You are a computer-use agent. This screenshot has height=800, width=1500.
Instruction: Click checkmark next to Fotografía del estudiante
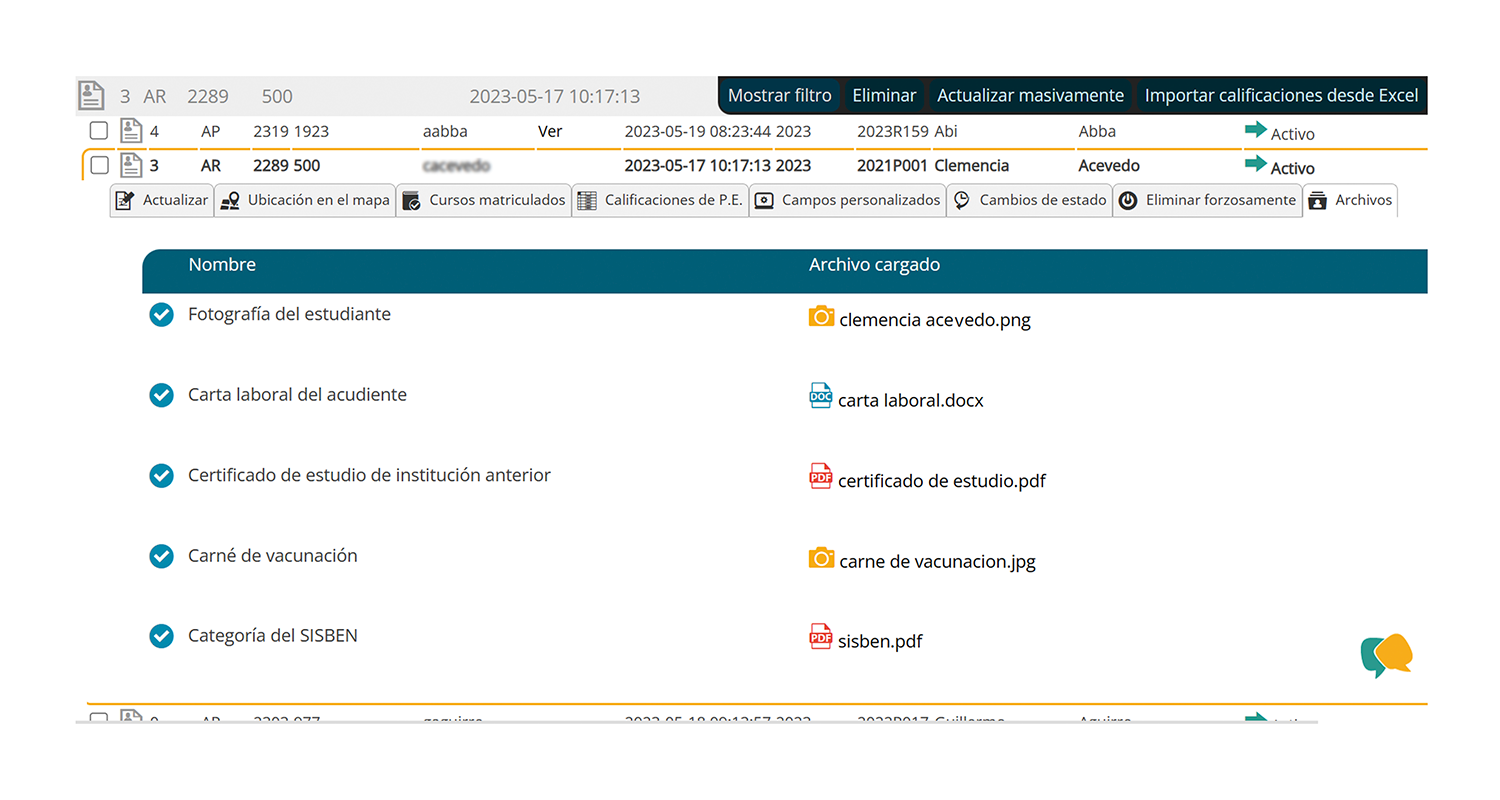(161, 315)
